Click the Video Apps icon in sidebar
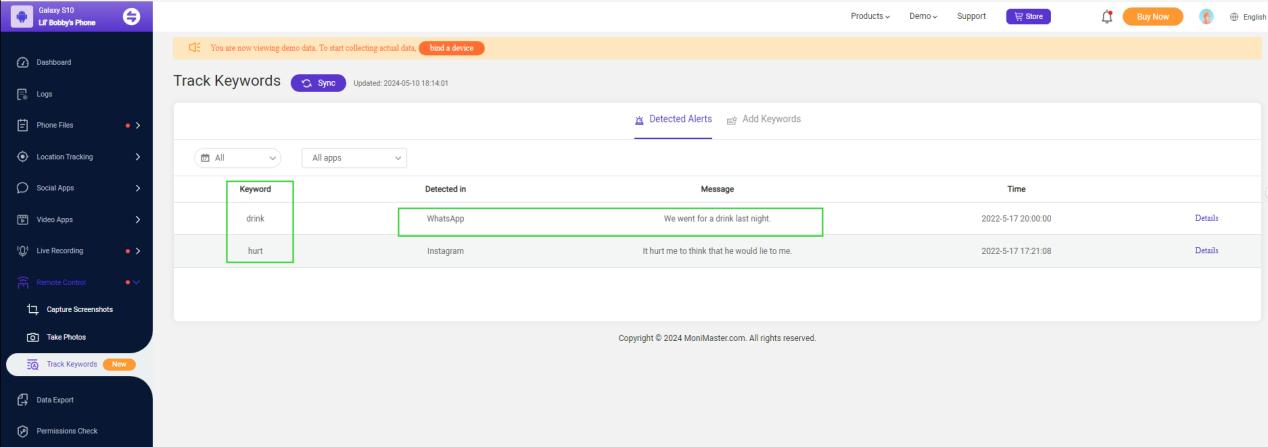The height and width of the screenshot is (447, 1268). point(21,219)
